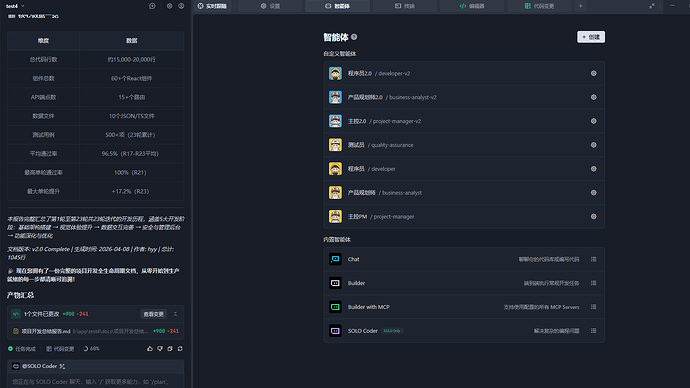Switch to the 代码变更 tab
This screenshot has width=690, height=388.
tap(540, 6)
